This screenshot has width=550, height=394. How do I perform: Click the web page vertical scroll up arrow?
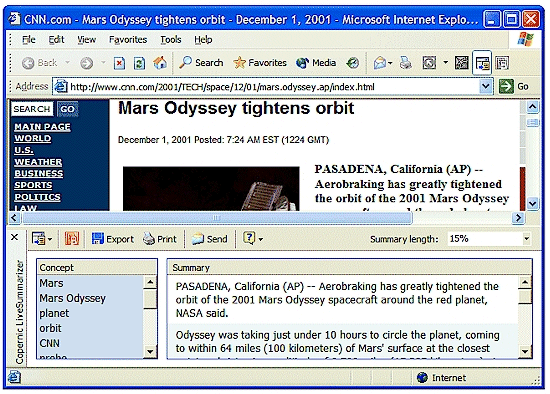coord(532,107)
